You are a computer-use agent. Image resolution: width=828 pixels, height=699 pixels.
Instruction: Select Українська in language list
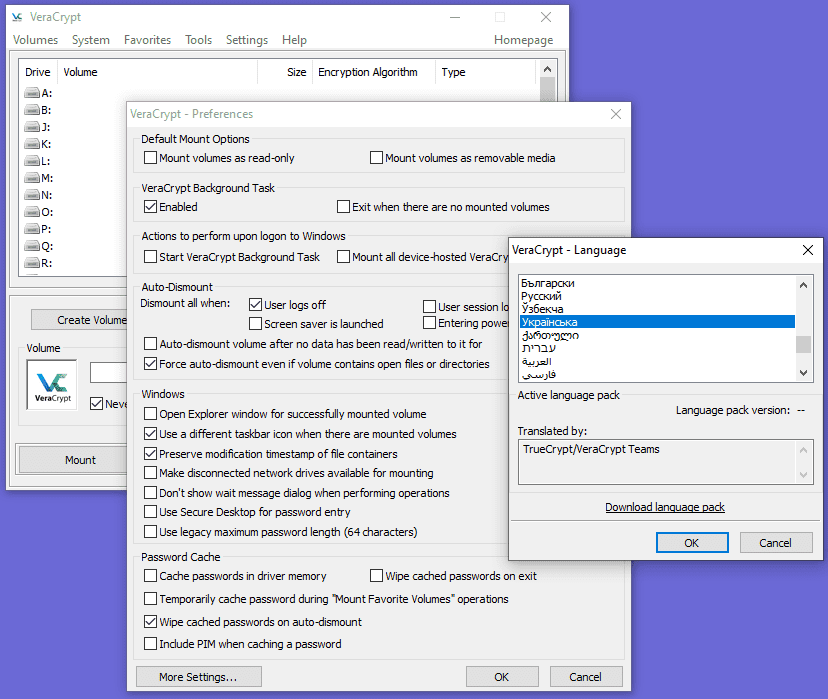657,322
